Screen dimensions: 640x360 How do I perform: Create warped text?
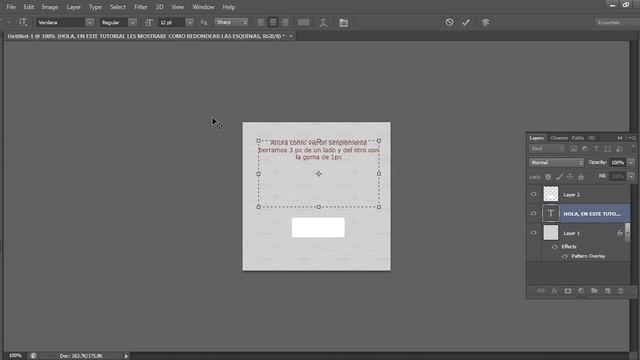click(x=323, y=22)
